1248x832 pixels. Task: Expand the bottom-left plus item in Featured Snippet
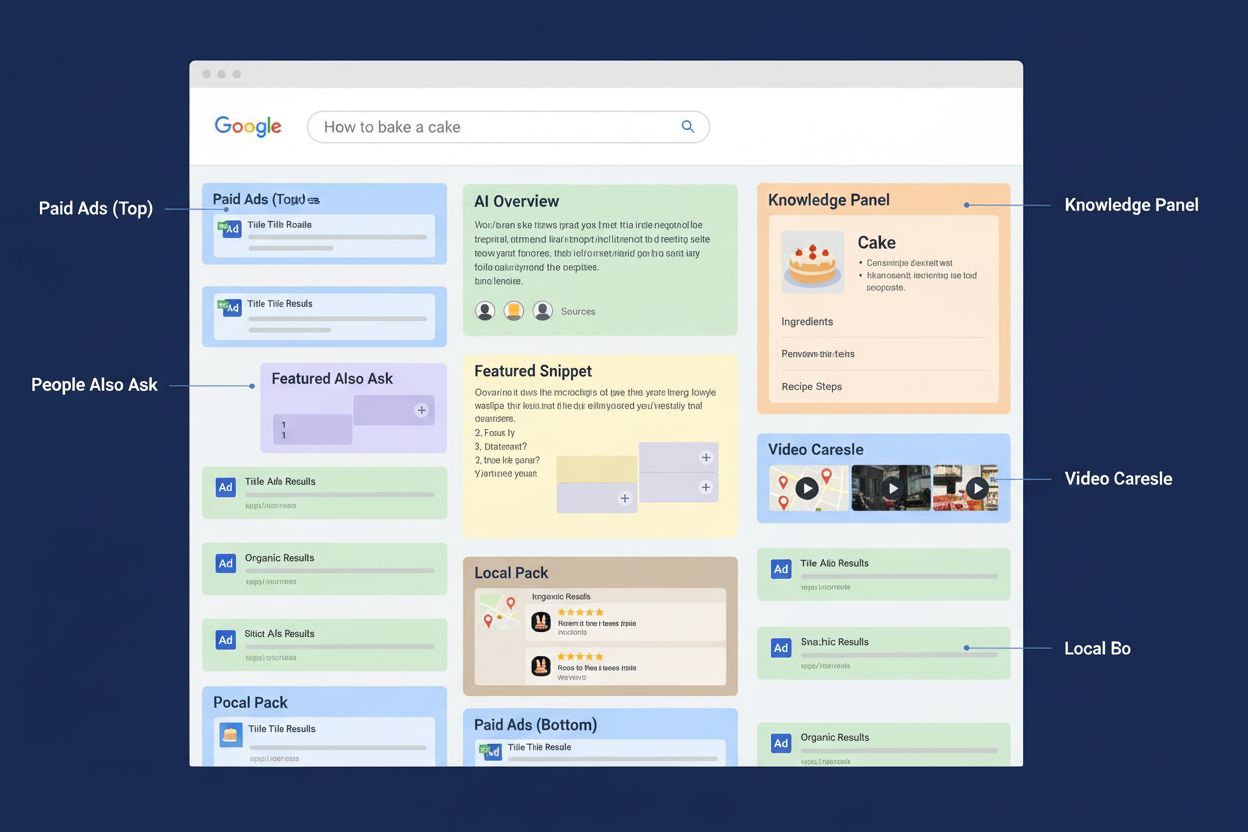coord(625,500)
